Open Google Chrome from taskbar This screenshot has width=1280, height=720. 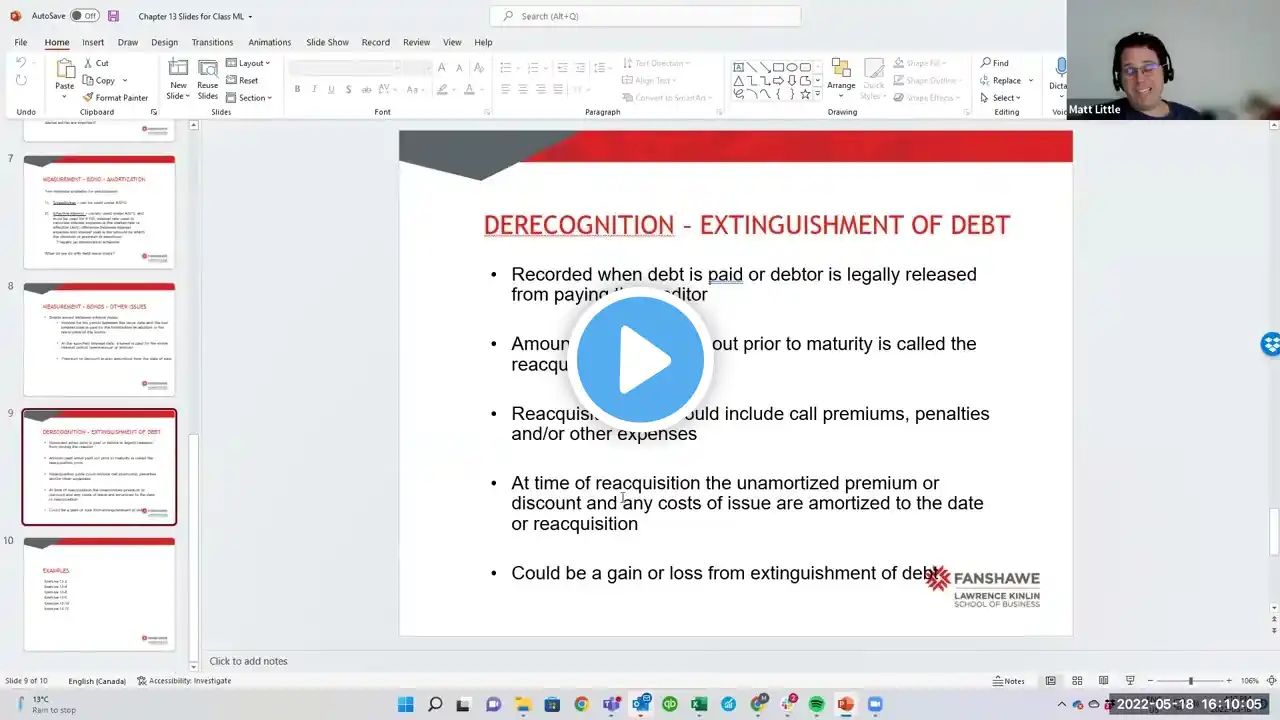[581, 705]
